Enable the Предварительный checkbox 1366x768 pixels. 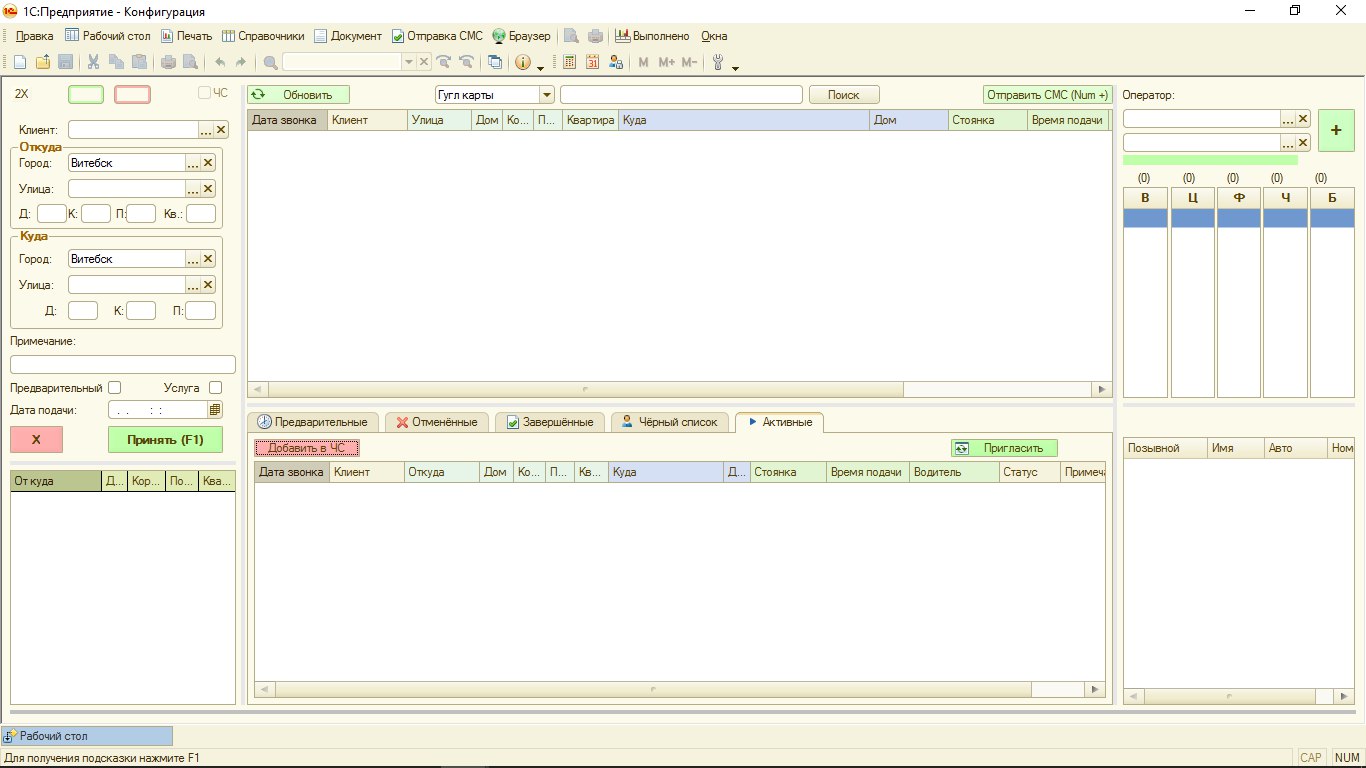(115, 387)
